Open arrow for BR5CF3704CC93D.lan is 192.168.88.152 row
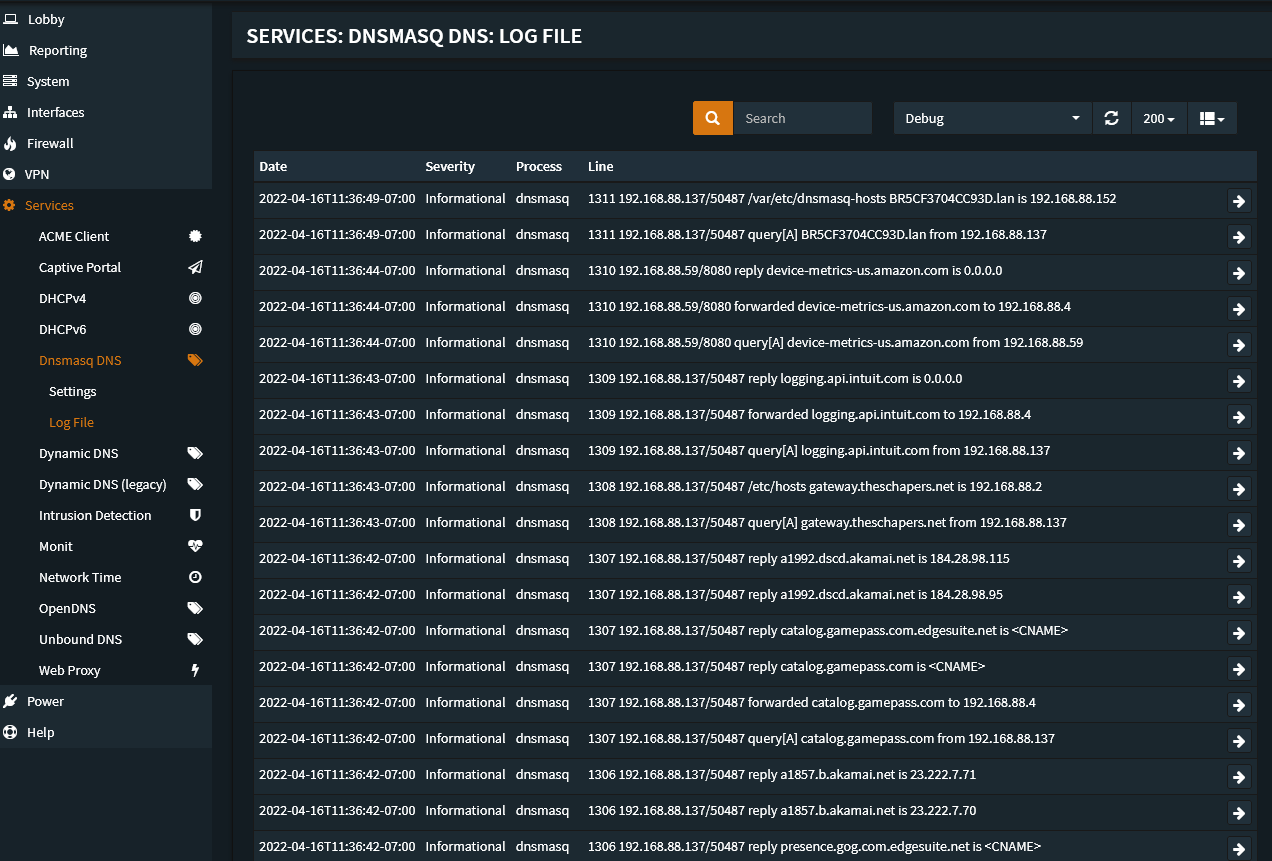This screenshot has width=1272, height=861. 1239,201
